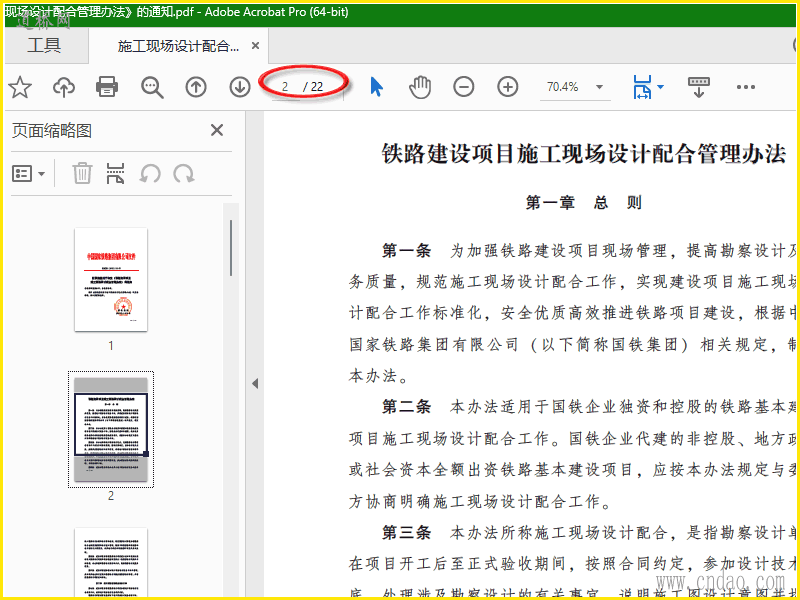Viewport: 800px width, 600px height.
Task: Rotate page counterclockwise in thumbnail panel
Action: pyautogui.click(x=150, y=173)
